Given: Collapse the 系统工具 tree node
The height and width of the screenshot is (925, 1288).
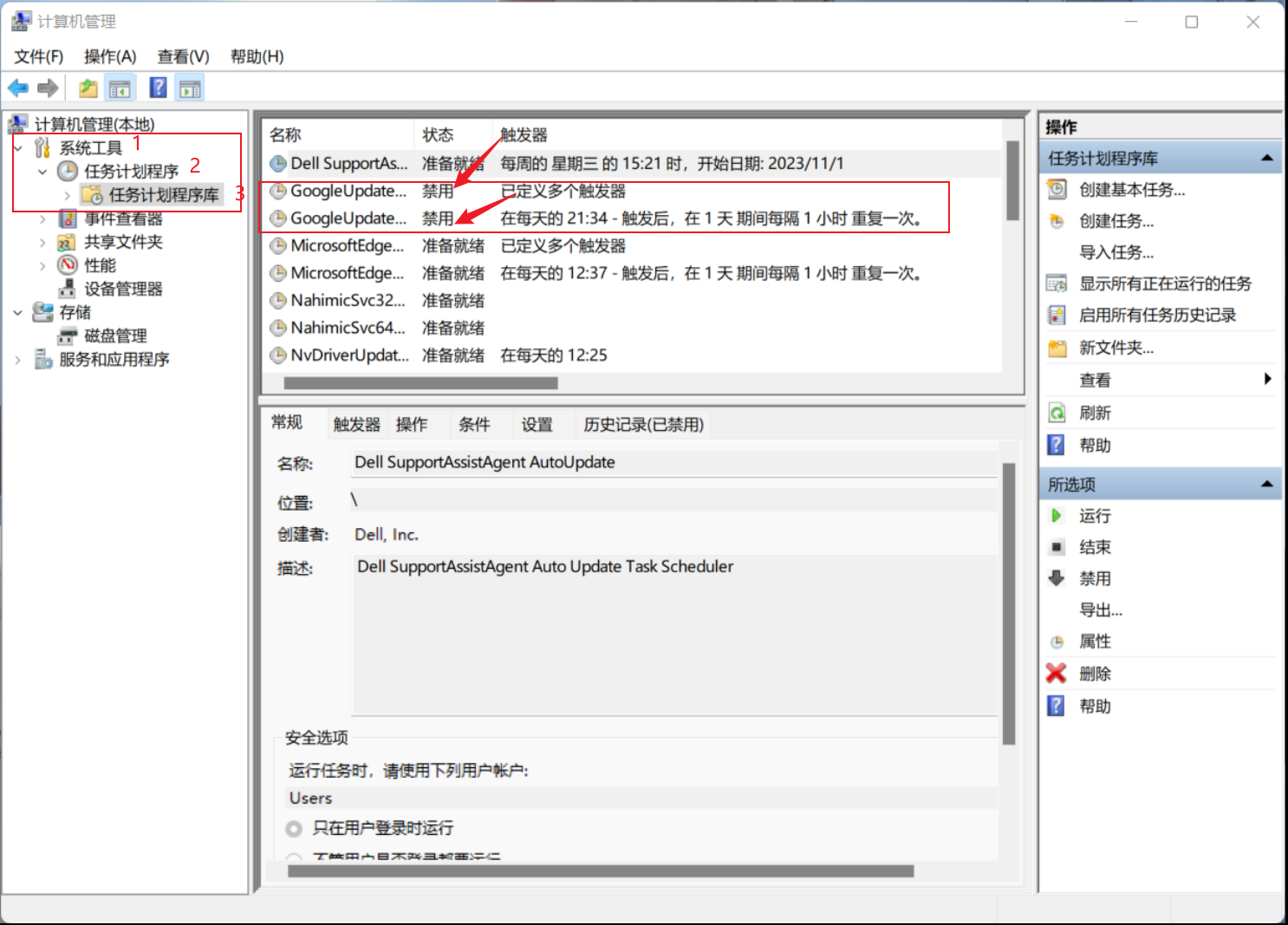Looking at the screenshot, I should pyautogui.click(x=18, y=148).
